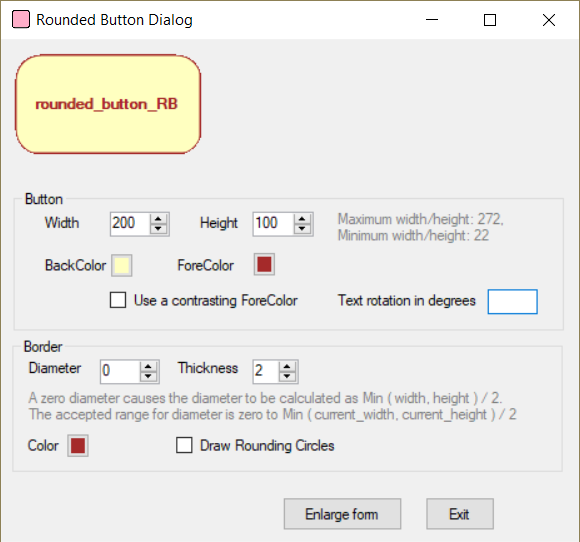
Task: Raise the Diameter value with up arrow
Action: pyautogui.click(x=148, y=366)
